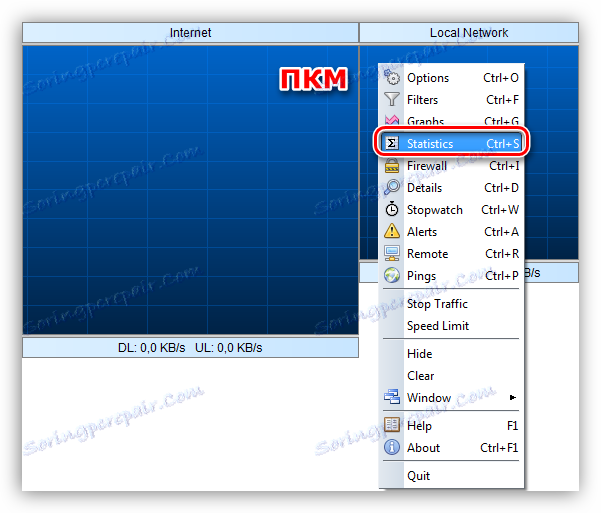Screen dimensions: 601x513
Task: Click the Remote computer icon
Action: click(x=392, y=253)
